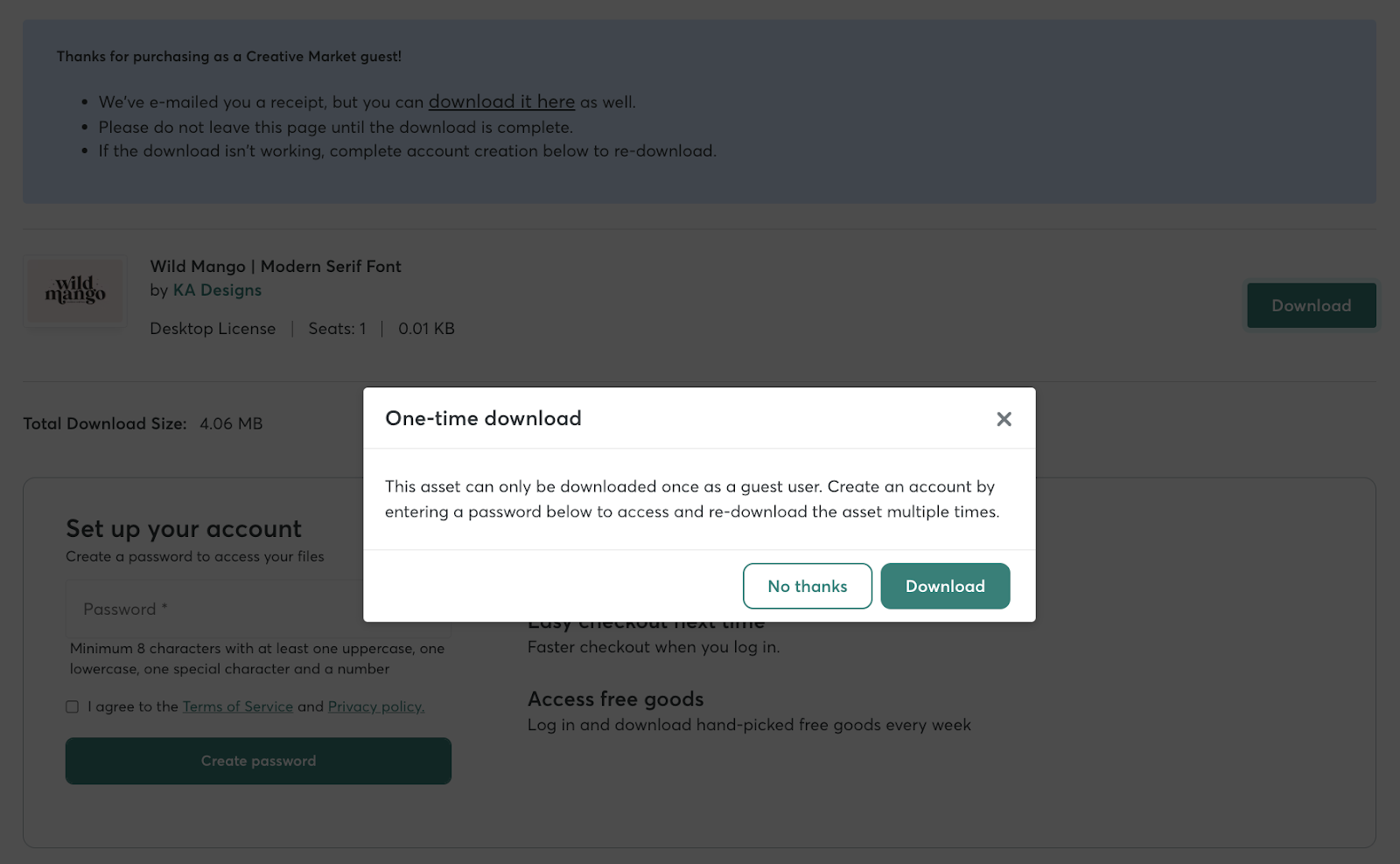Click 'Create a password to access your files'
The image size is (1400, 864).
[195, 556]
